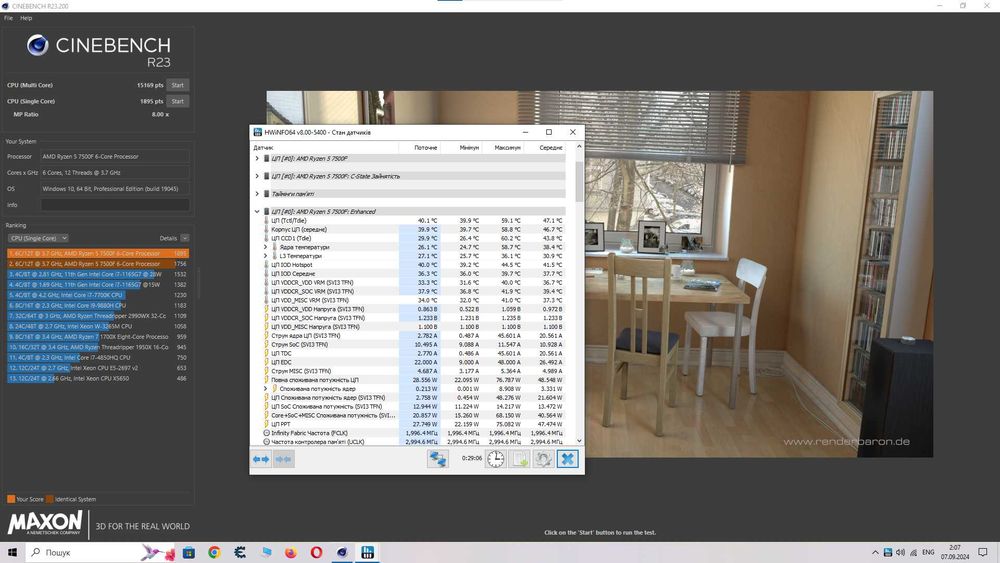This screenshot has height=563, width=1000.
Task: Select the ЦП PPT sensor row
Action: (413, 424)
